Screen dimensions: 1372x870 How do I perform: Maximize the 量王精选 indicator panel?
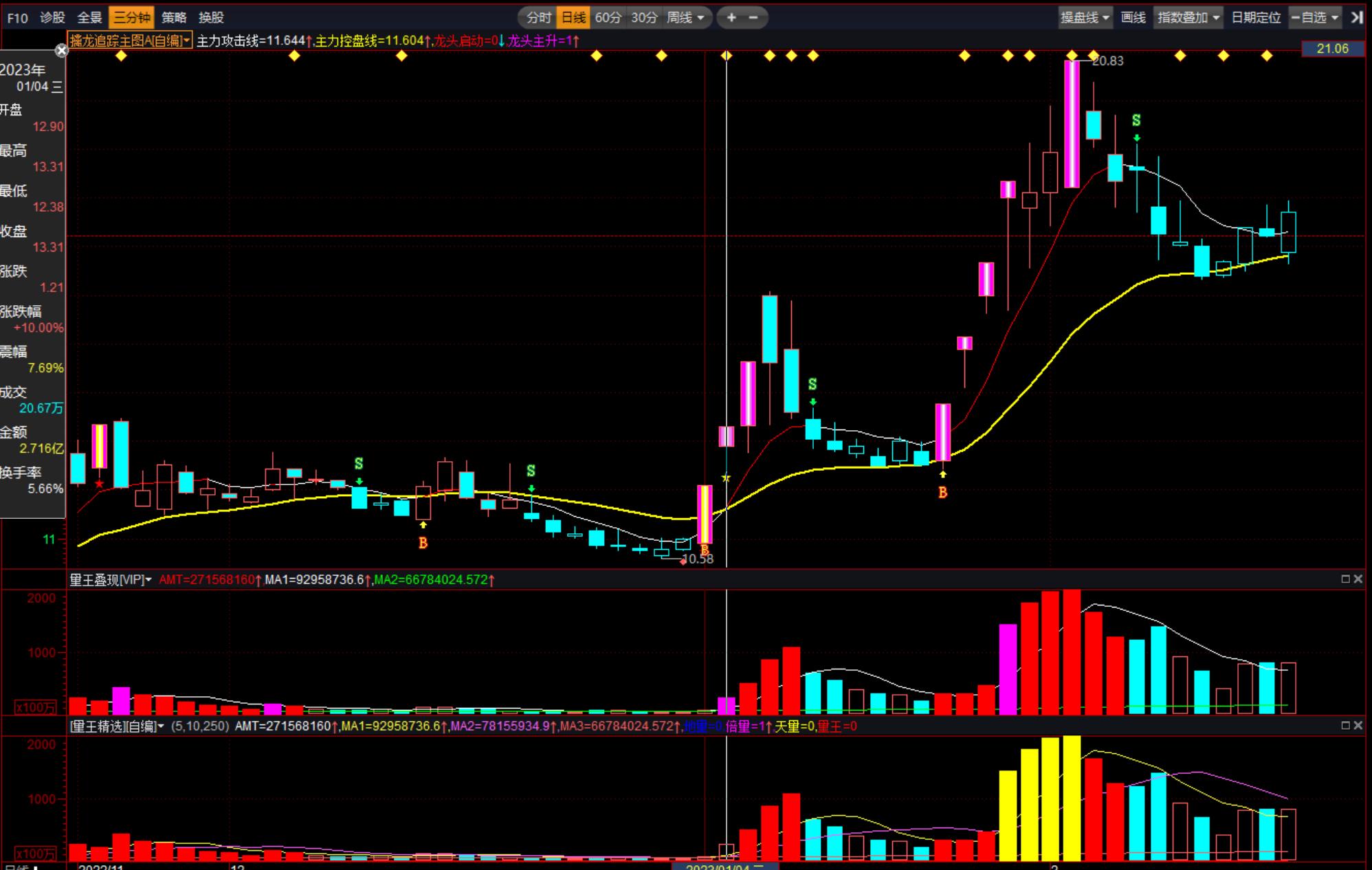coord(1345,726)
